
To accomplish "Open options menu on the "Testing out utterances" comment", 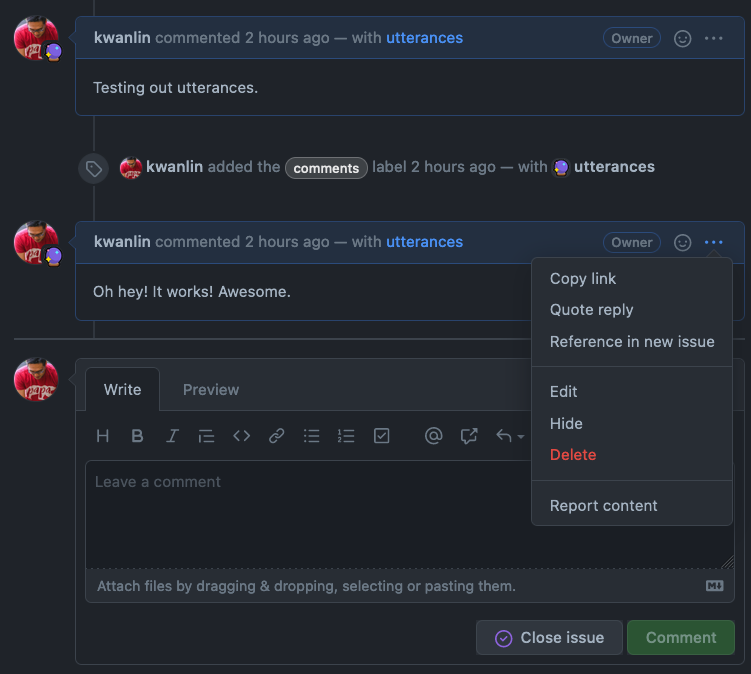I will point(713,38).
